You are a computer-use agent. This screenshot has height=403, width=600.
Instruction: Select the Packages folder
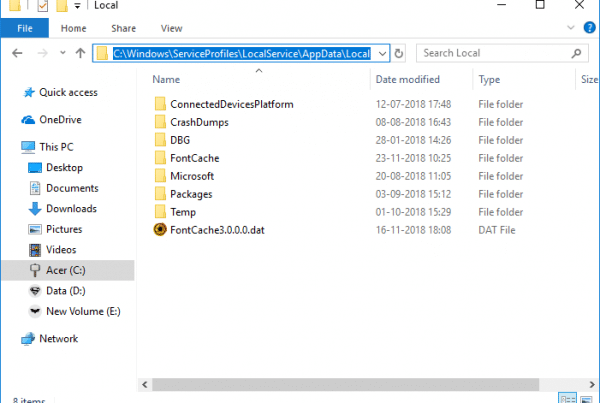pyautogui.click(x=191, y=194)
